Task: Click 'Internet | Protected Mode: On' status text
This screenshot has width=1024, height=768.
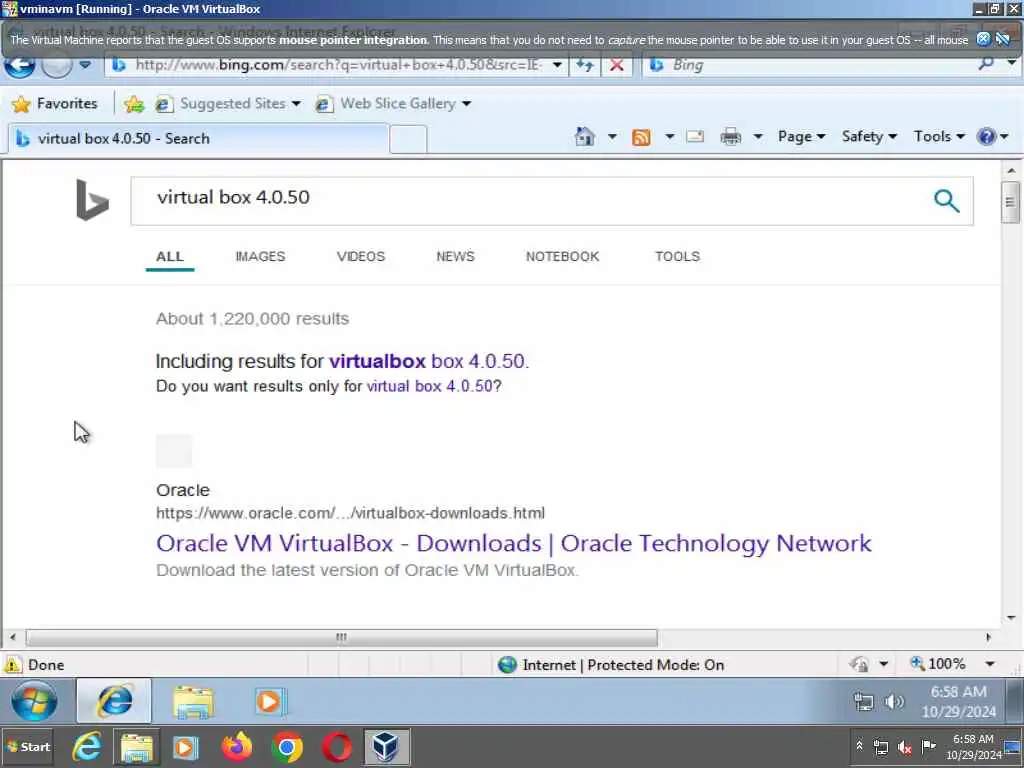Action: (623, 665)
